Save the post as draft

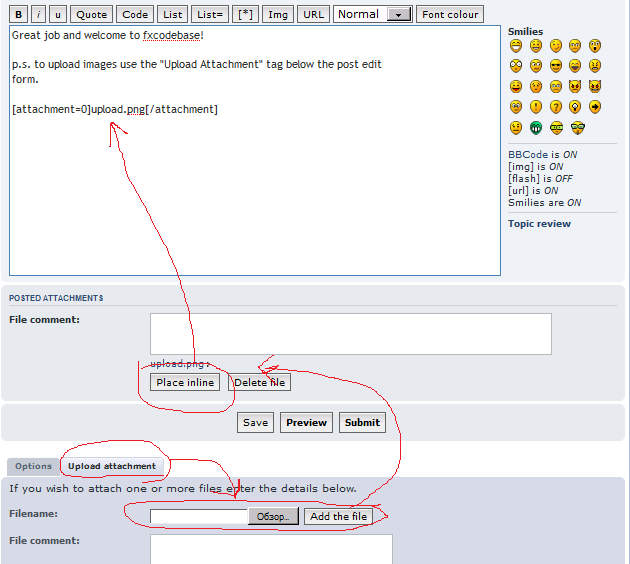point(255,422)
